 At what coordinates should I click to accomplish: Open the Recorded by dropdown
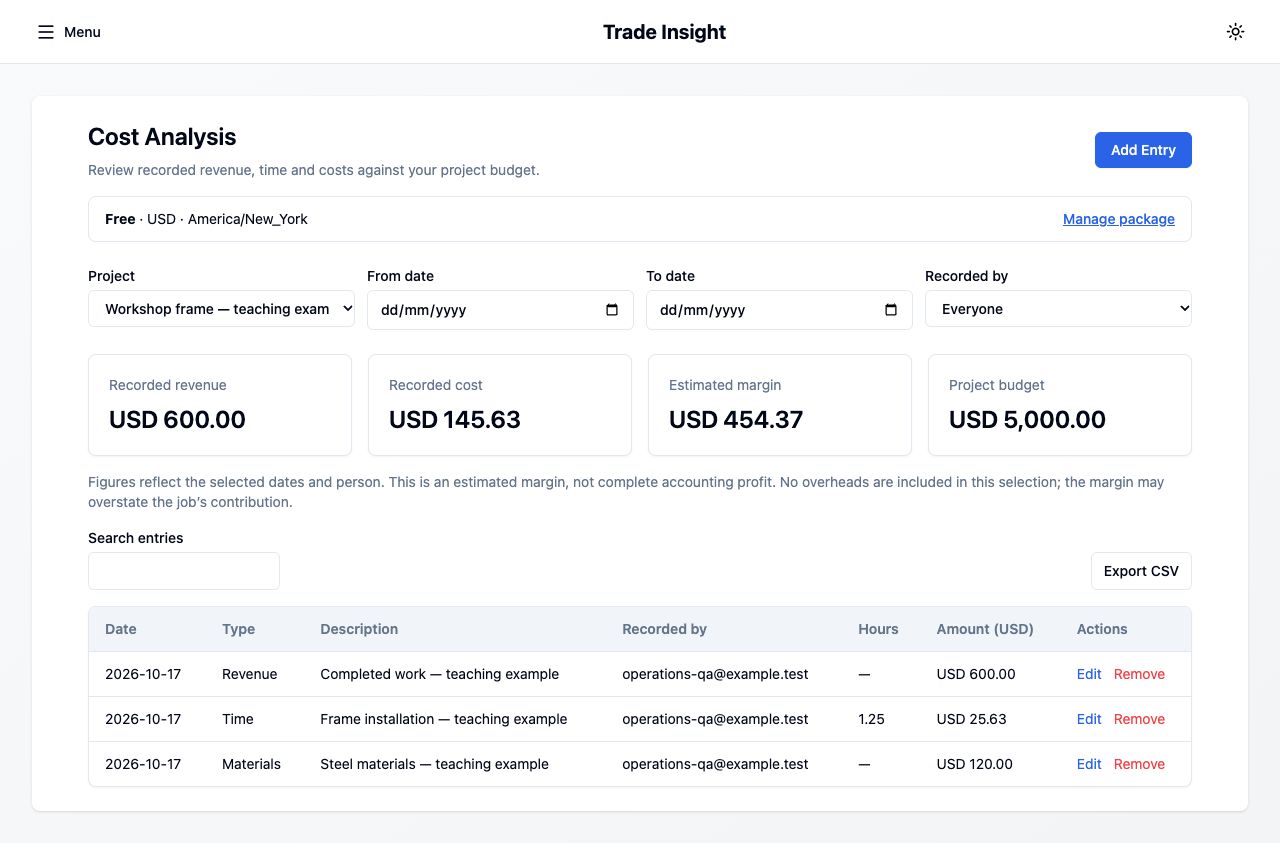click(x=1058, y=309)
